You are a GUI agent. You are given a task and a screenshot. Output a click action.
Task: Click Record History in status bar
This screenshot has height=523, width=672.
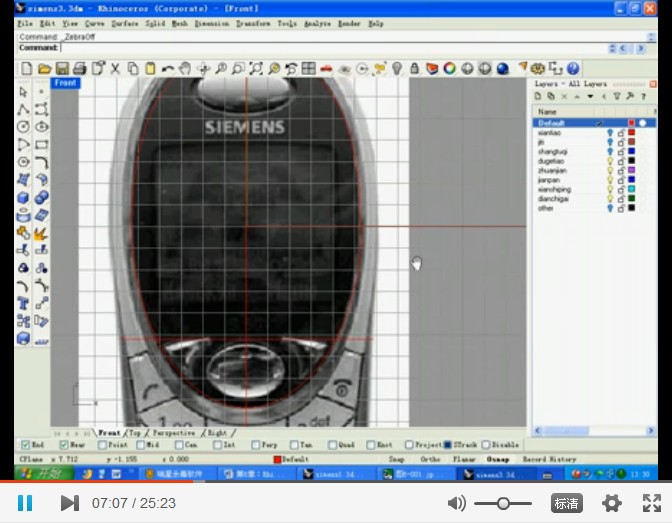coord(549,459)
